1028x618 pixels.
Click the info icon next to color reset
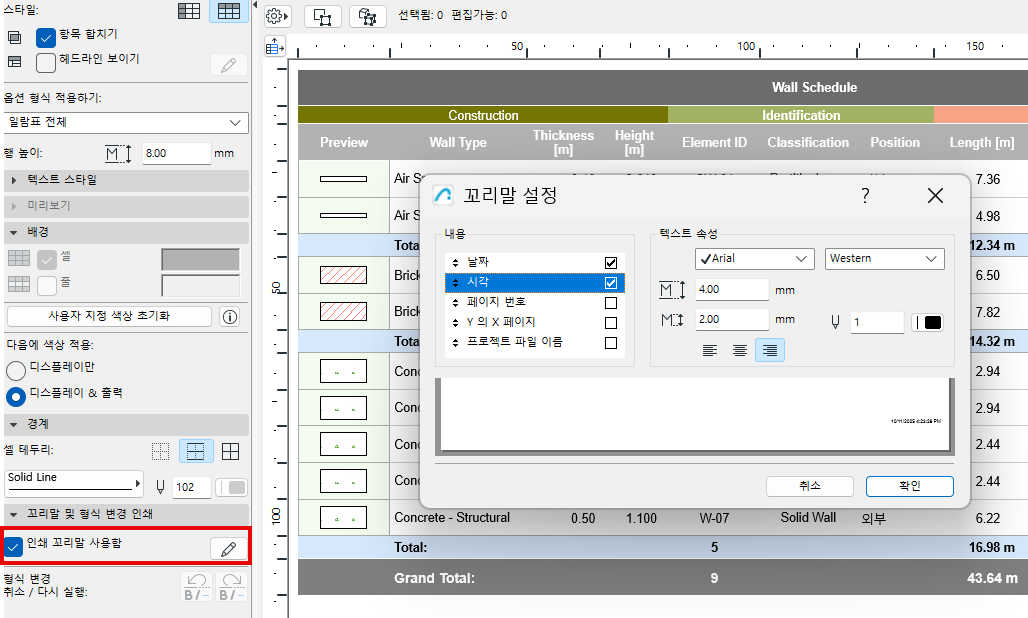(230, 317)
